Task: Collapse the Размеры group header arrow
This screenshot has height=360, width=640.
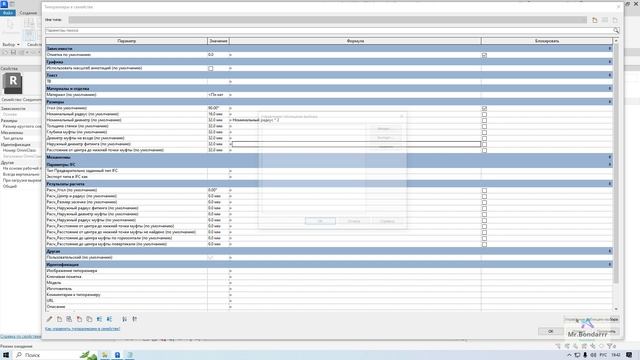Action: pyautogui.click(x=610, y=102)
